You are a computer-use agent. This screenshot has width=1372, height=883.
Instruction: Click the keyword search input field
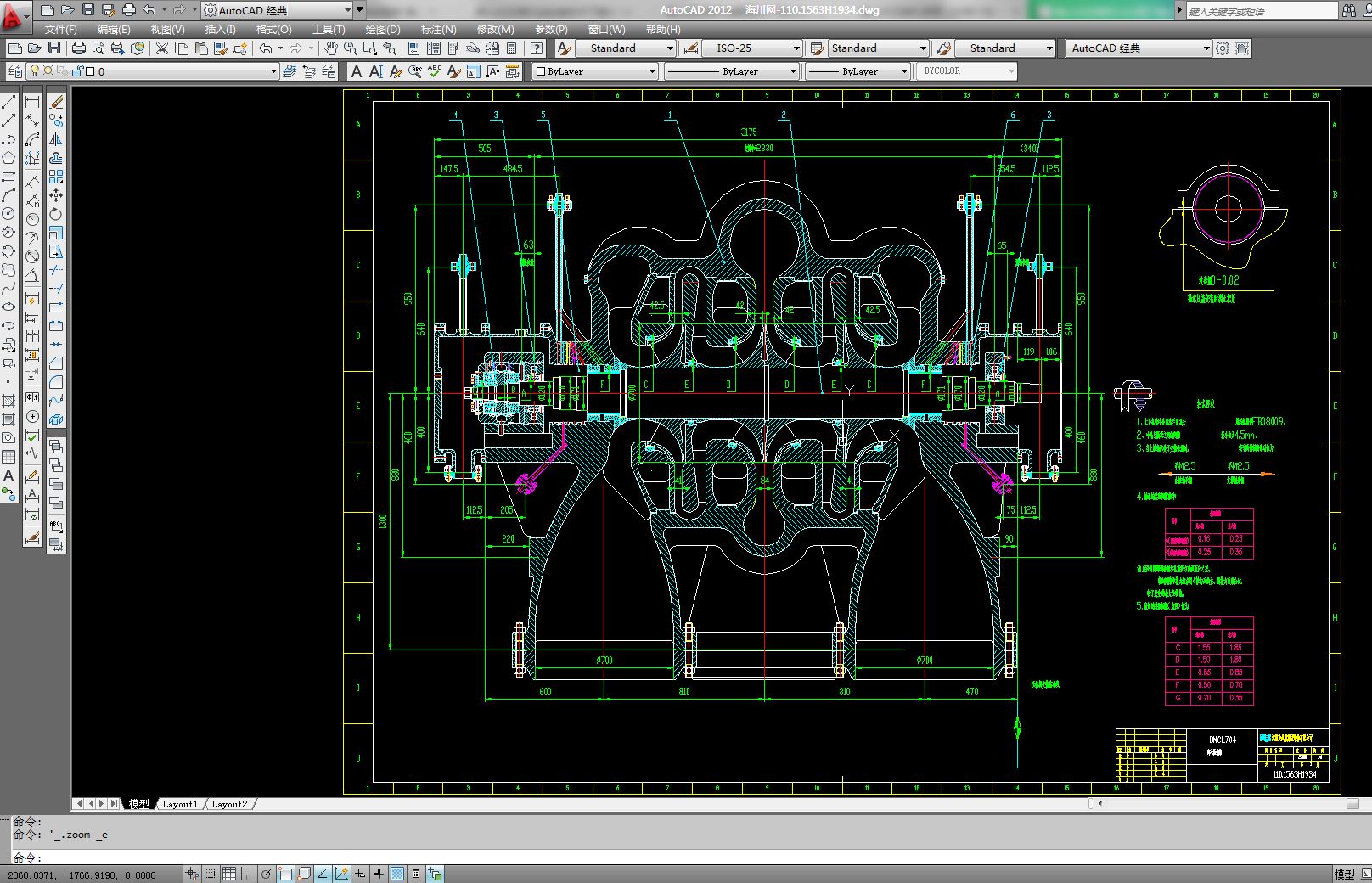1261,11
